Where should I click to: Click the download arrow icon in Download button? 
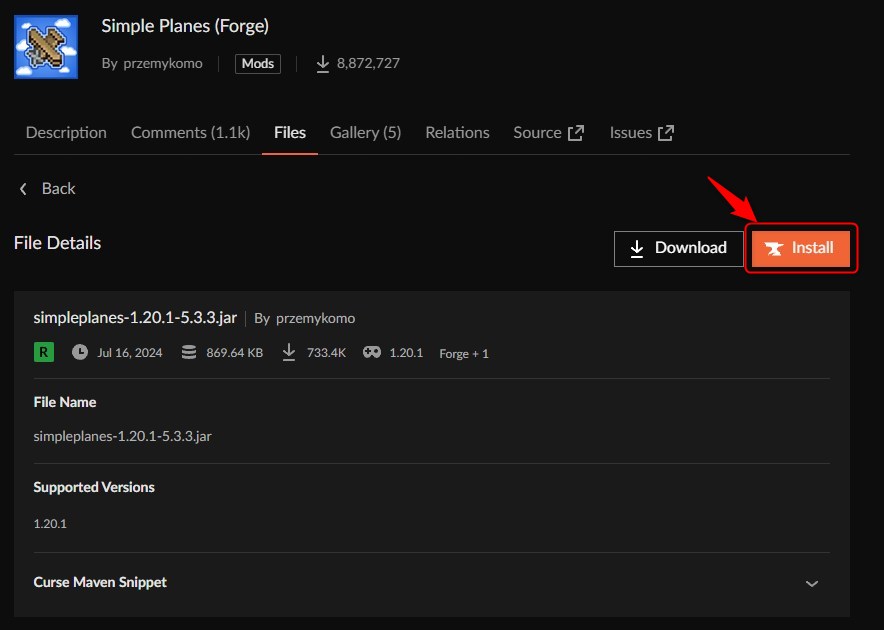(637, 249)
